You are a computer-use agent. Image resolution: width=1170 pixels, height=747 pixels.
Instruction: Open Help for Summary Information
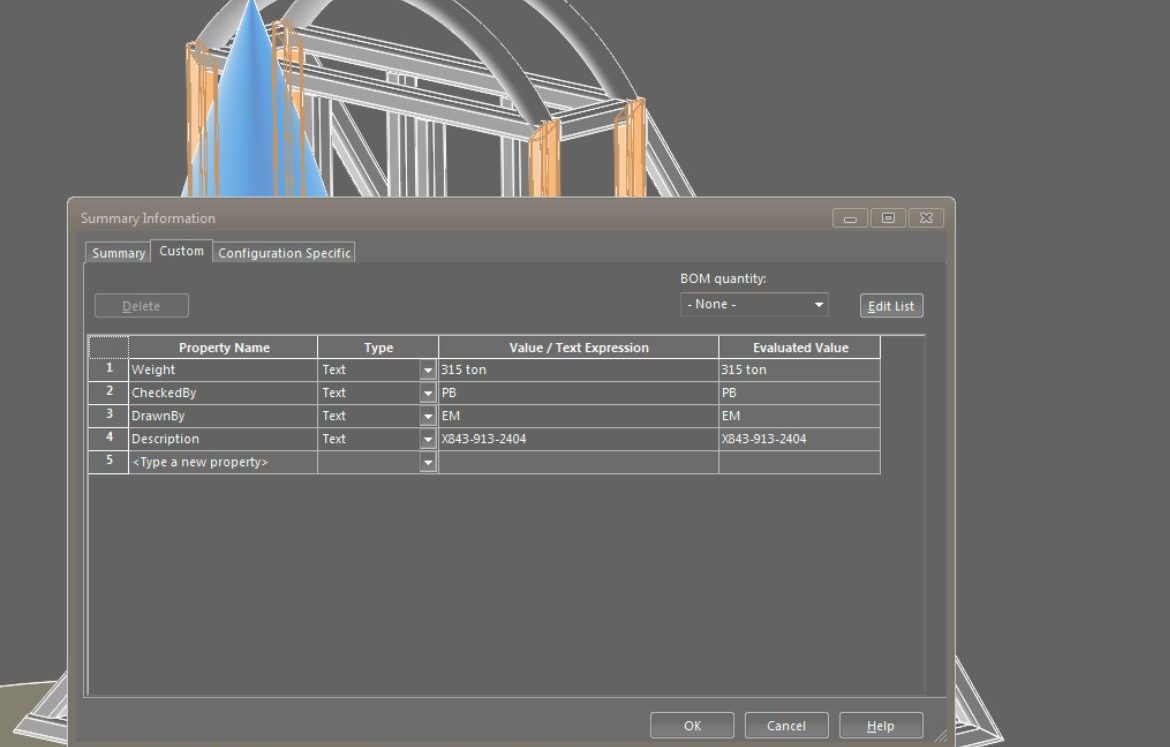[x=880, y=726]
